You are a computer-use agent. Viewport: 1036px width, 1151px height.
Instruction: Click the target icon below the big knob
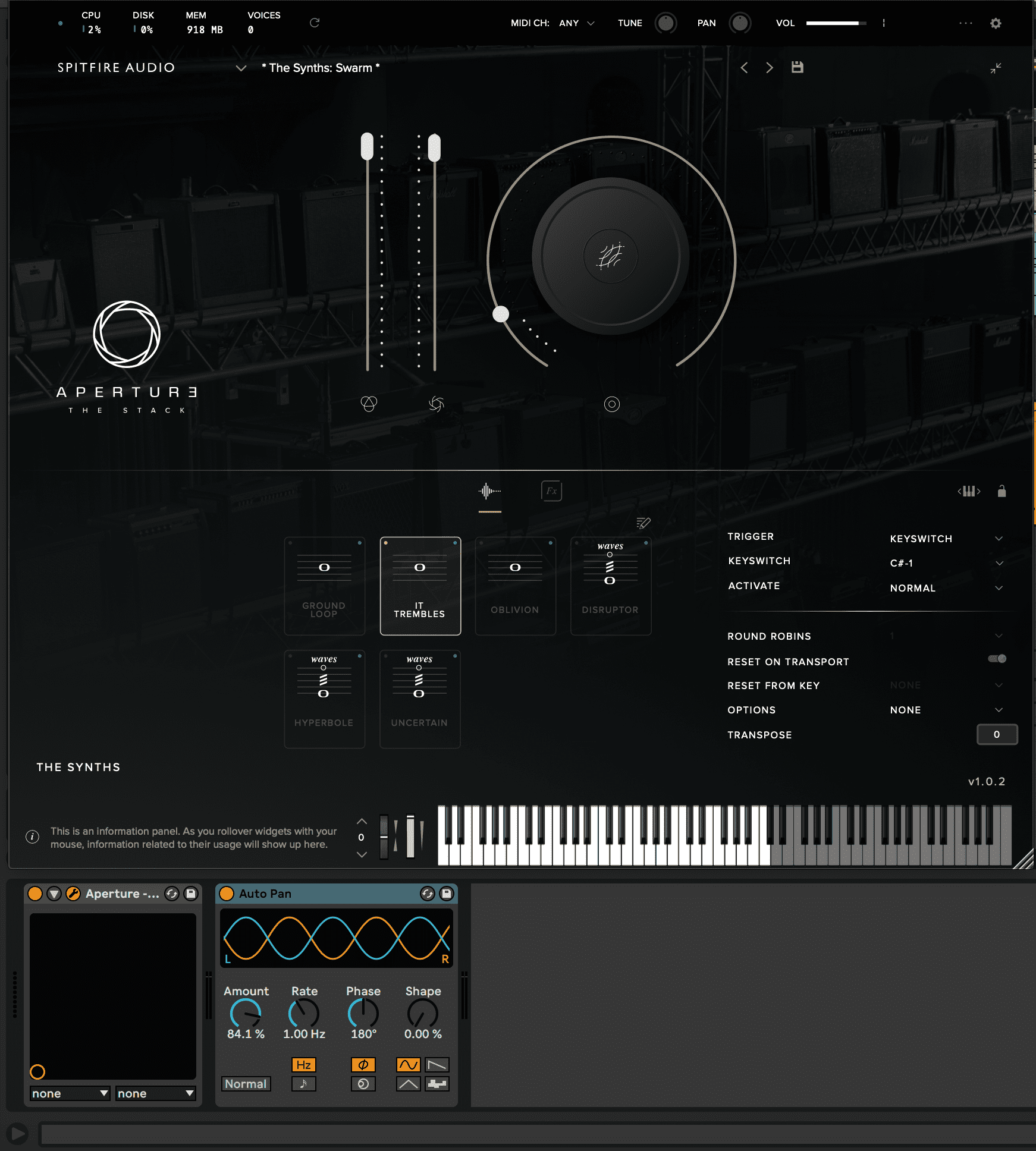click(612, 404)
